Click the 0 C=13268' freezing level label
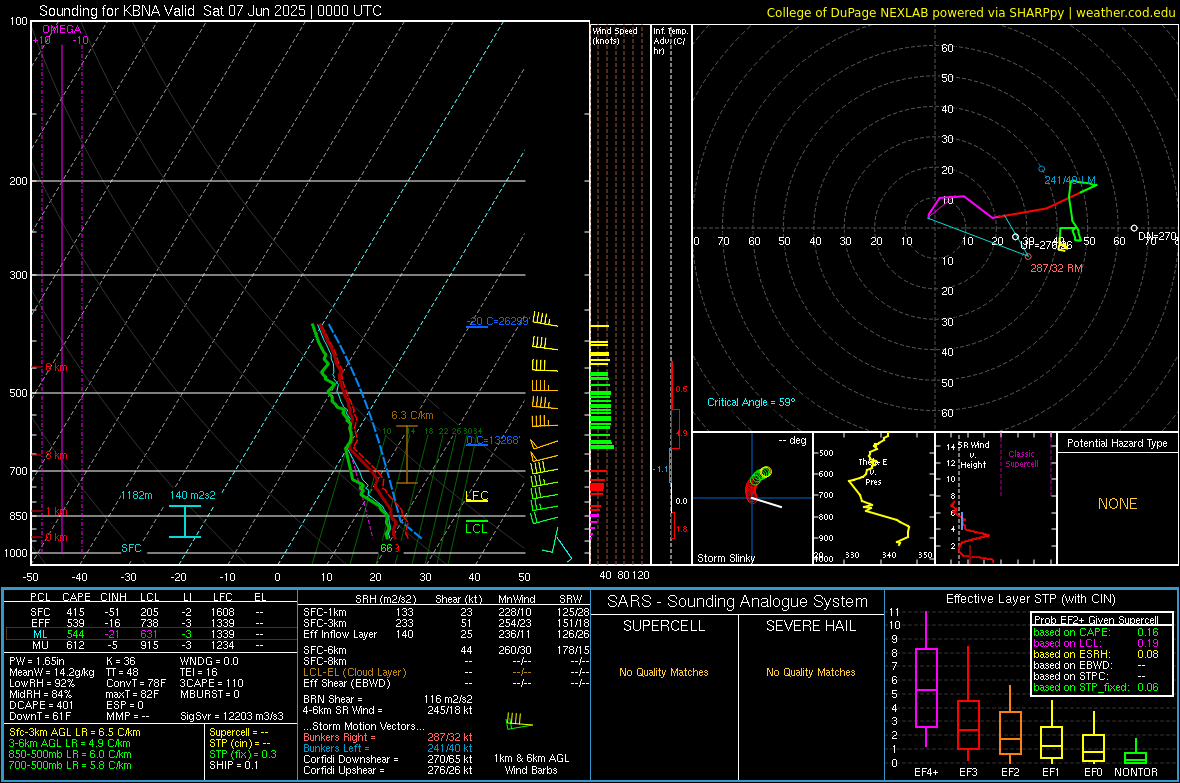 click(492, 440)
